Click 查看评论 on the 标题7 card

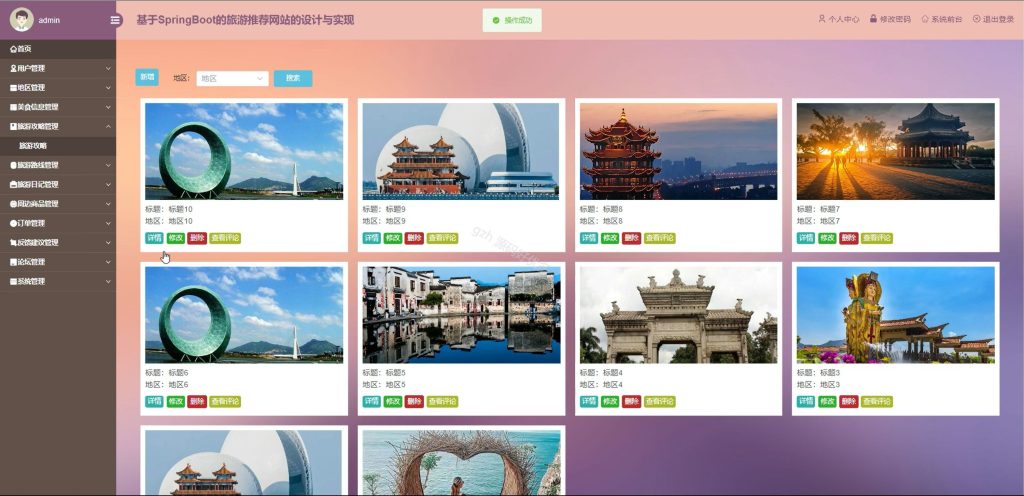pos(876,238)
